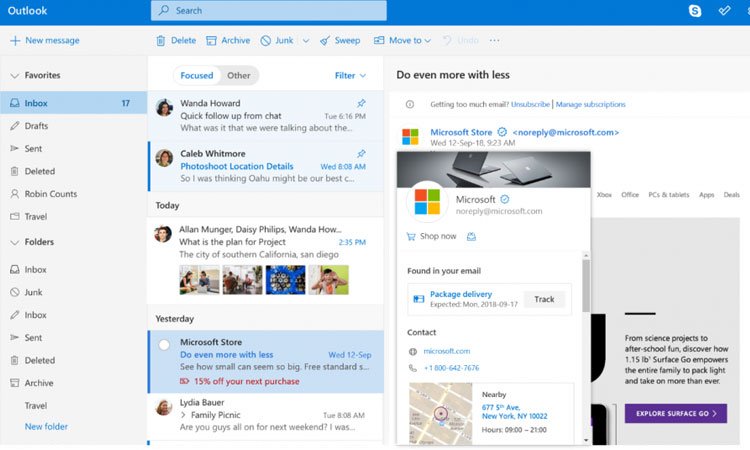Click the Sweep toolbar button
The image size is (750, 450).
tap(340, 41)
